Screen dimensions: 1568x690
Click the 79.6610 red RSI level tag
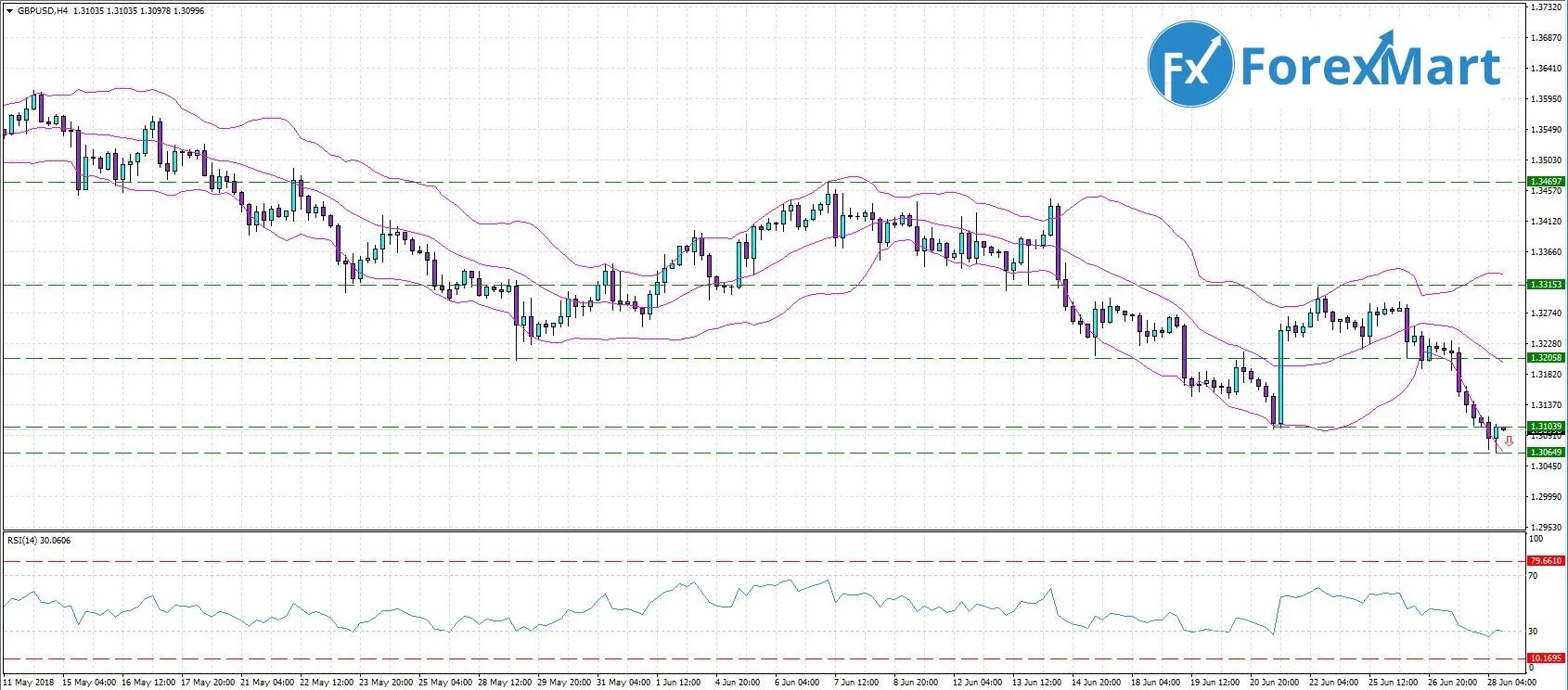(x=1547, y=561)
